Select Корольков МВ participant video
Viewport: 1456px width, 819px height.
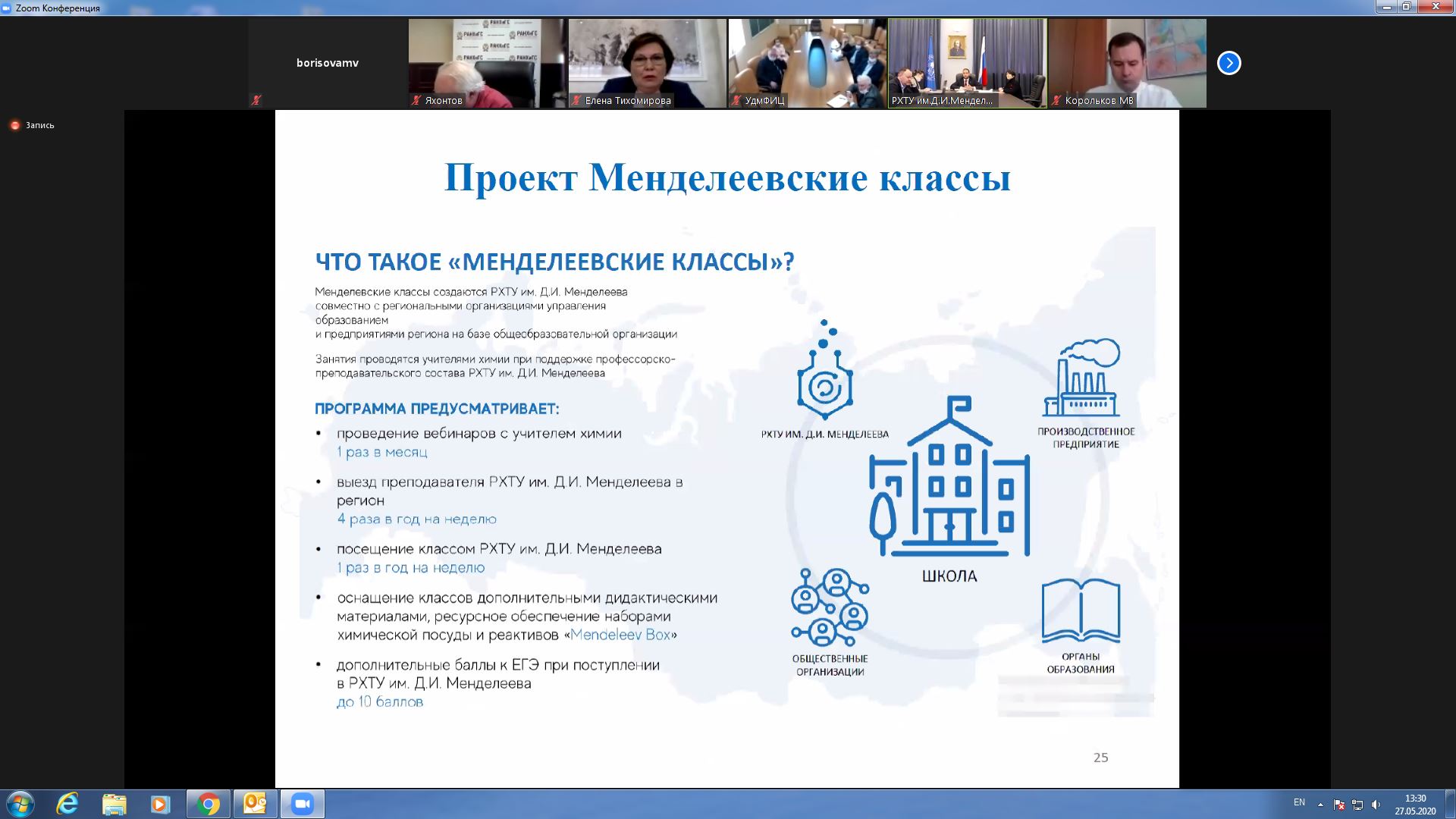pyautogui.click(x=1127, y=63)
